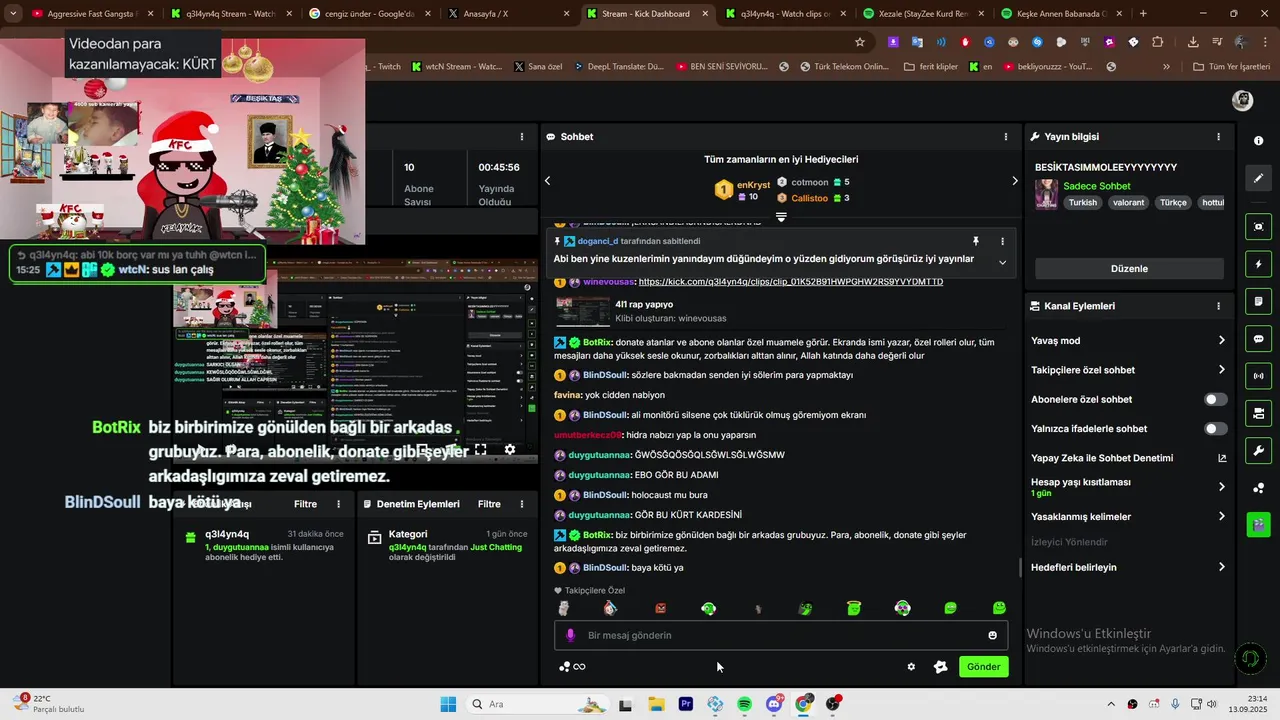The width and height of the screenshot is (1280, 720).
Task: Open the external link icon for Yapay Zeka Sohbet Denetimi
Action: (x=1221, y=458)
